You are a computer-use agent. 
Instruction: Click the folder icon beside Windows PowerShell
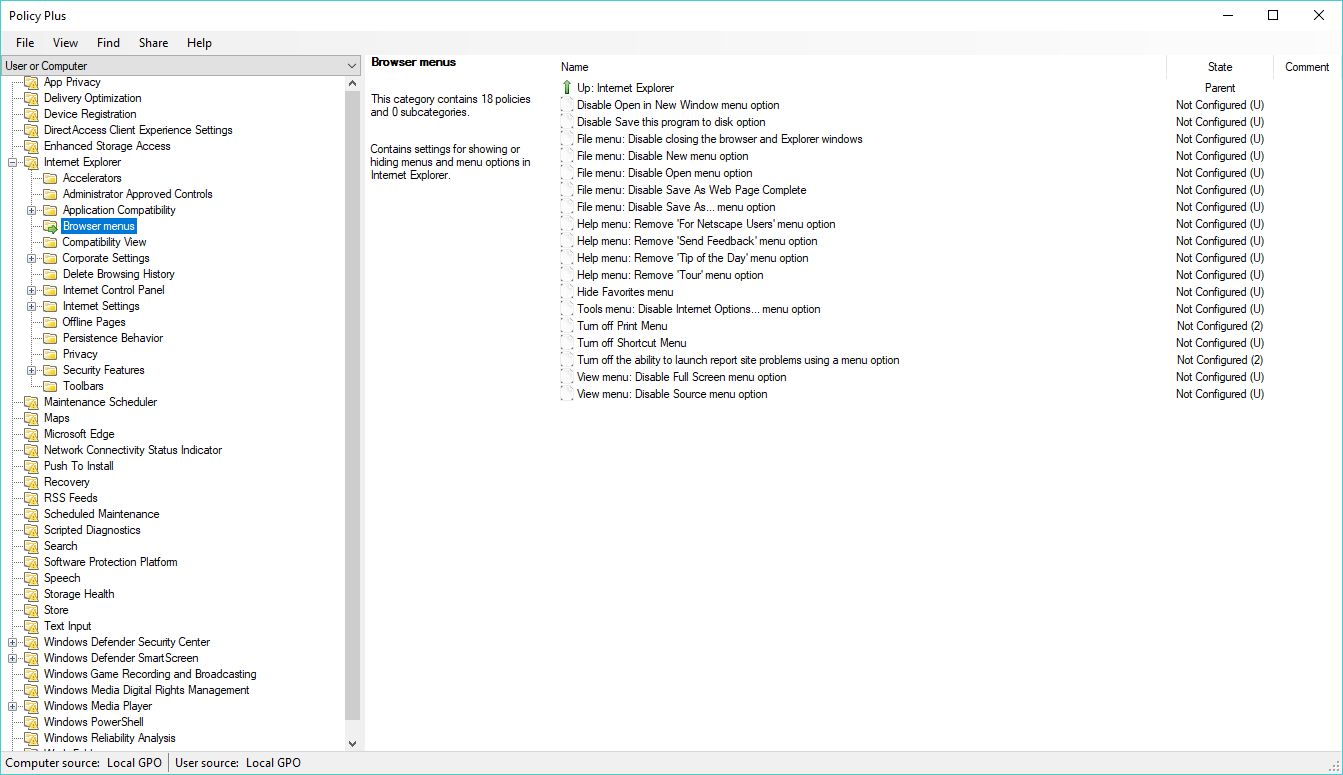31,722
